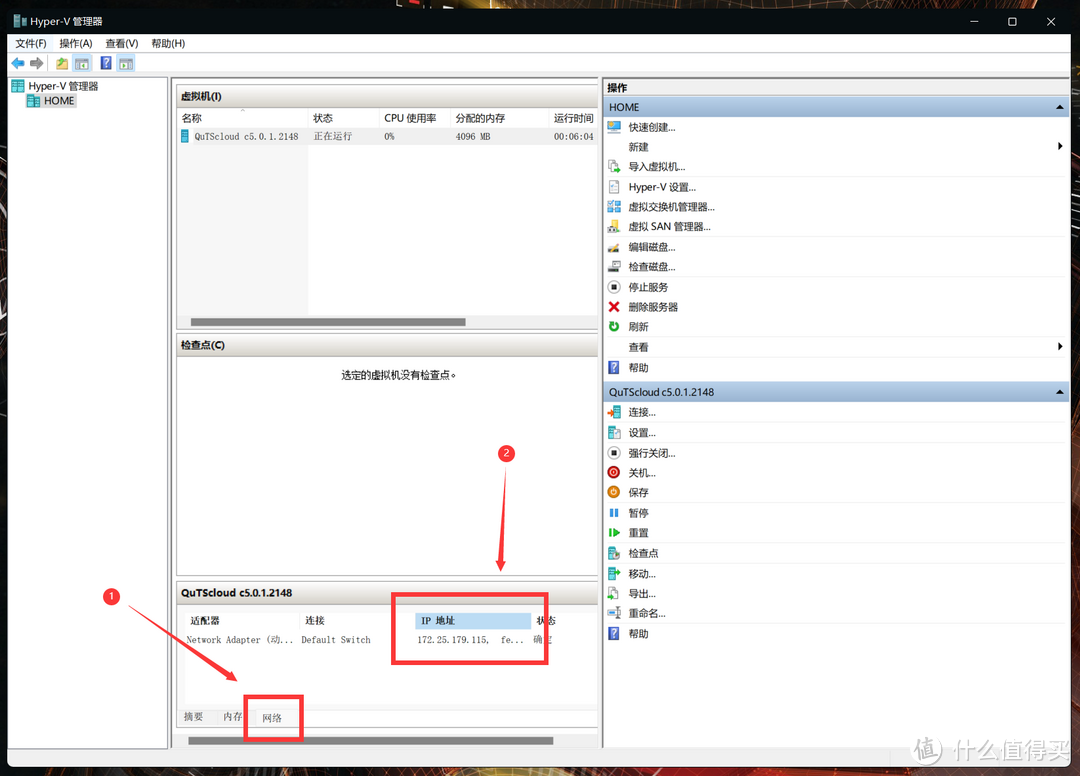Click the virtual machines list horizontal scrollbar

coord(328,322)
